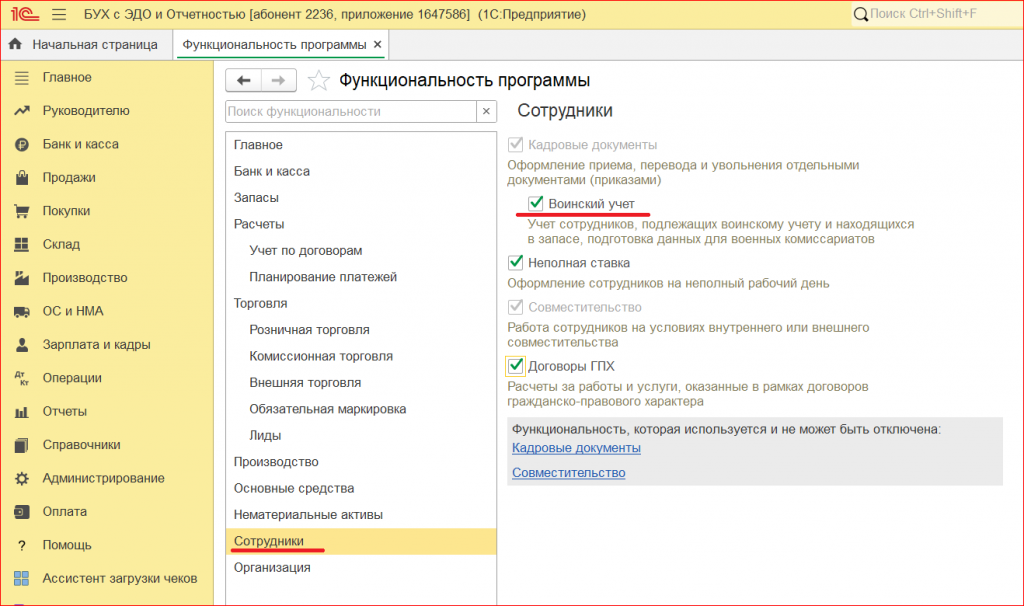This screenshot has height=606, width=1024.
Task: Go forward with the right arrow button
Action: [x=279, y=80]
